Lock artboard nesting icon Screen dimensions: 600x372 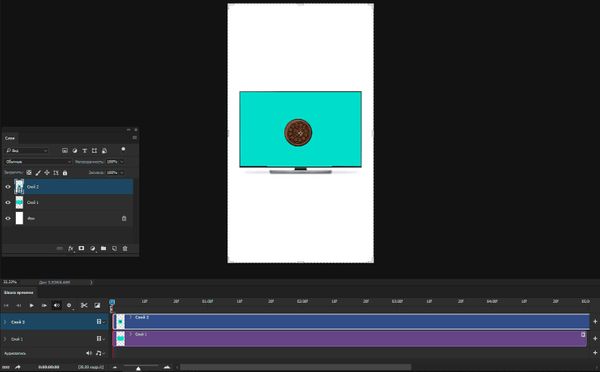(56, 173)
